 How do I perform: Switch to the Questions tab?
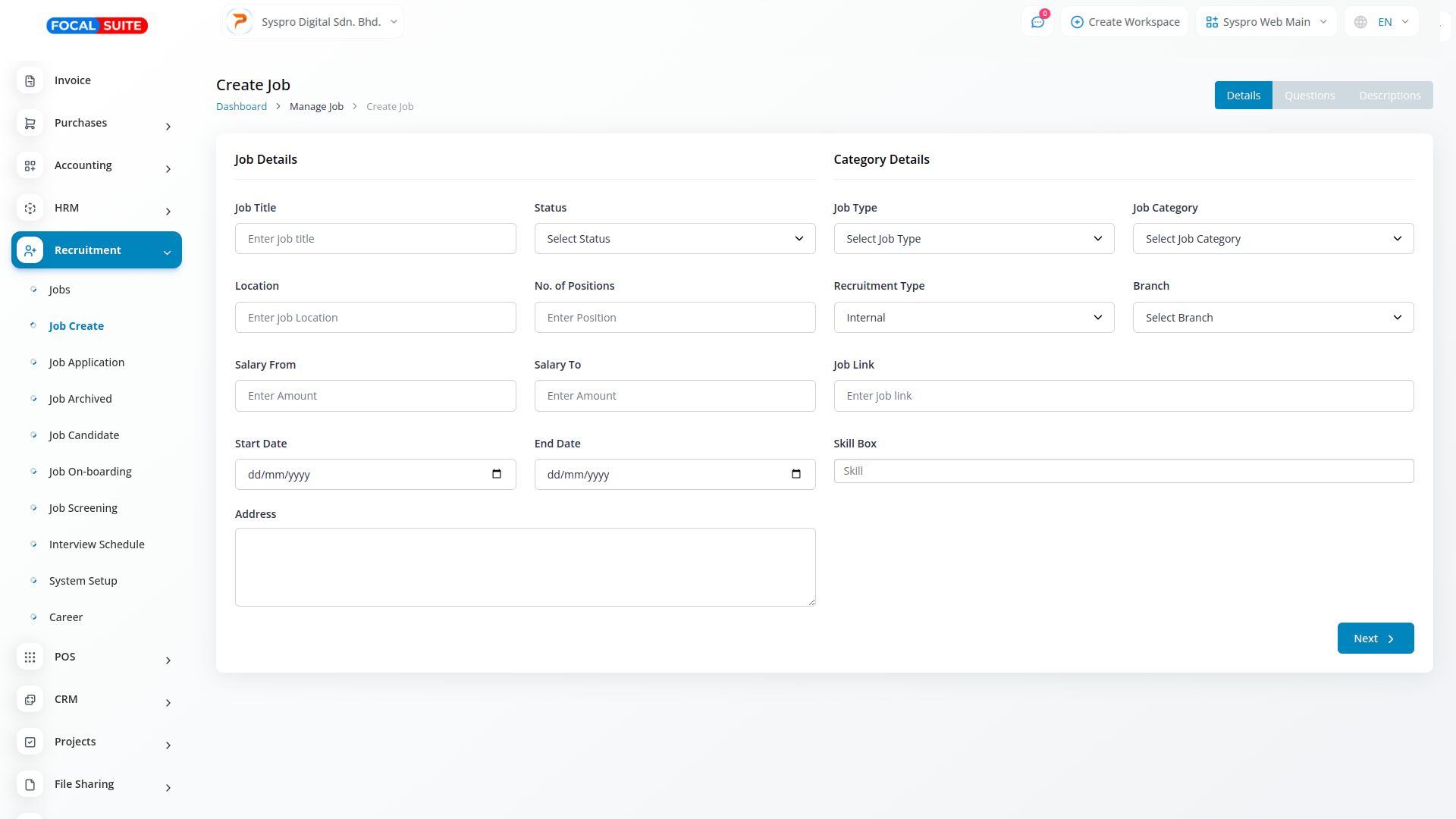click(x=1309, y=96)
